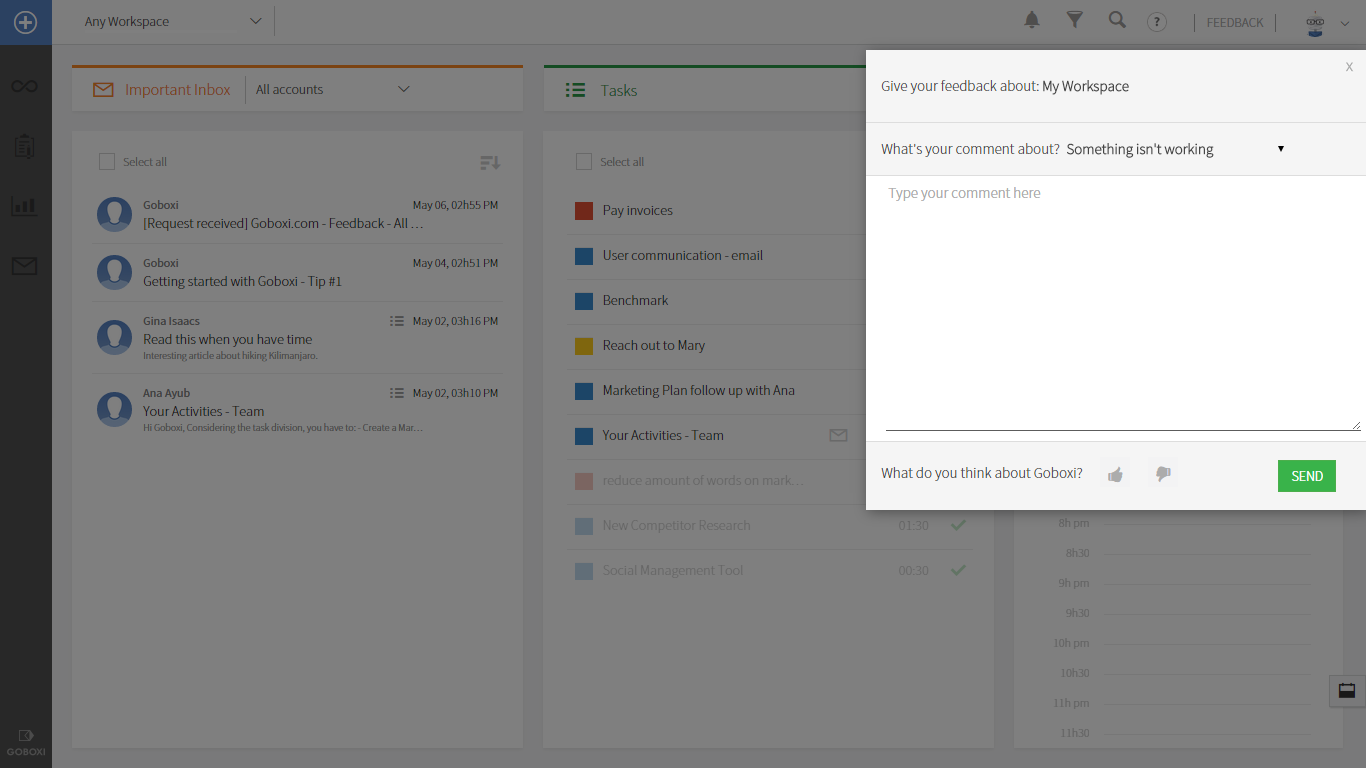Screen dimensions: 1366x768
Task: Open the mail icon in left sidebar
Action: coord(25,266)
